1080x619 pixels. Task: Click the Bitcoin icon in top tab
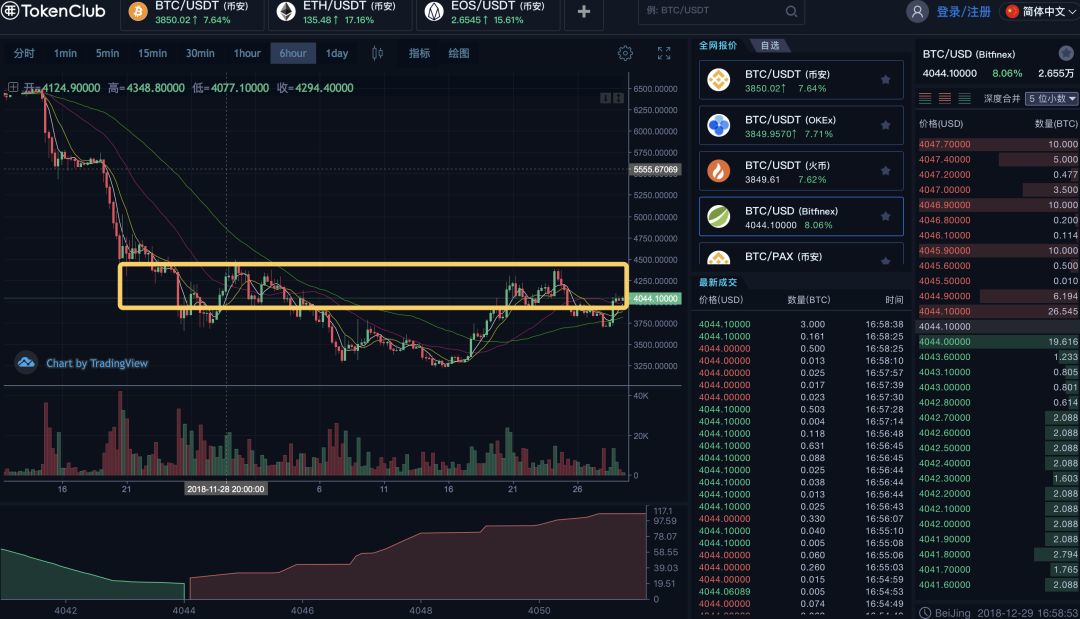[x=138, y=12]
